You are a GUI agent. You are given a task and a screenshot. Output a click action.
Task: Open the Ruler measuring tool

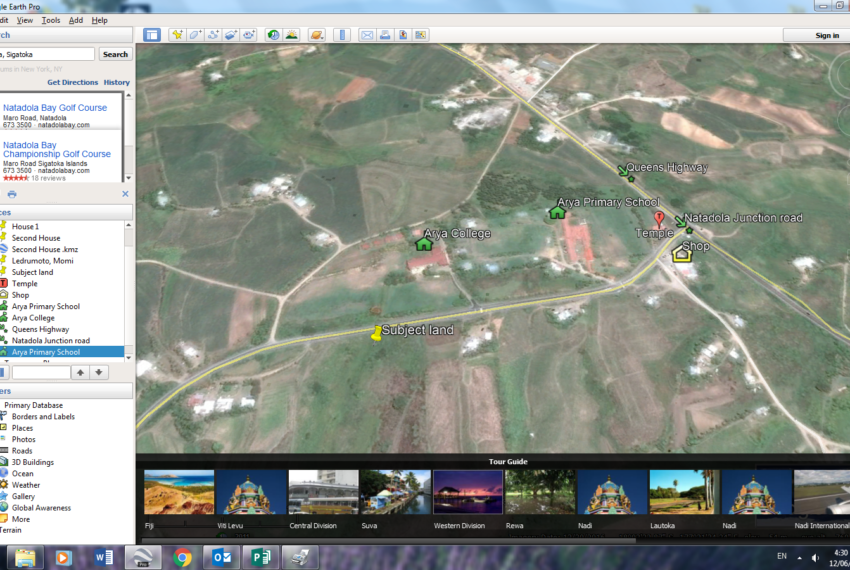pos(343,35)
